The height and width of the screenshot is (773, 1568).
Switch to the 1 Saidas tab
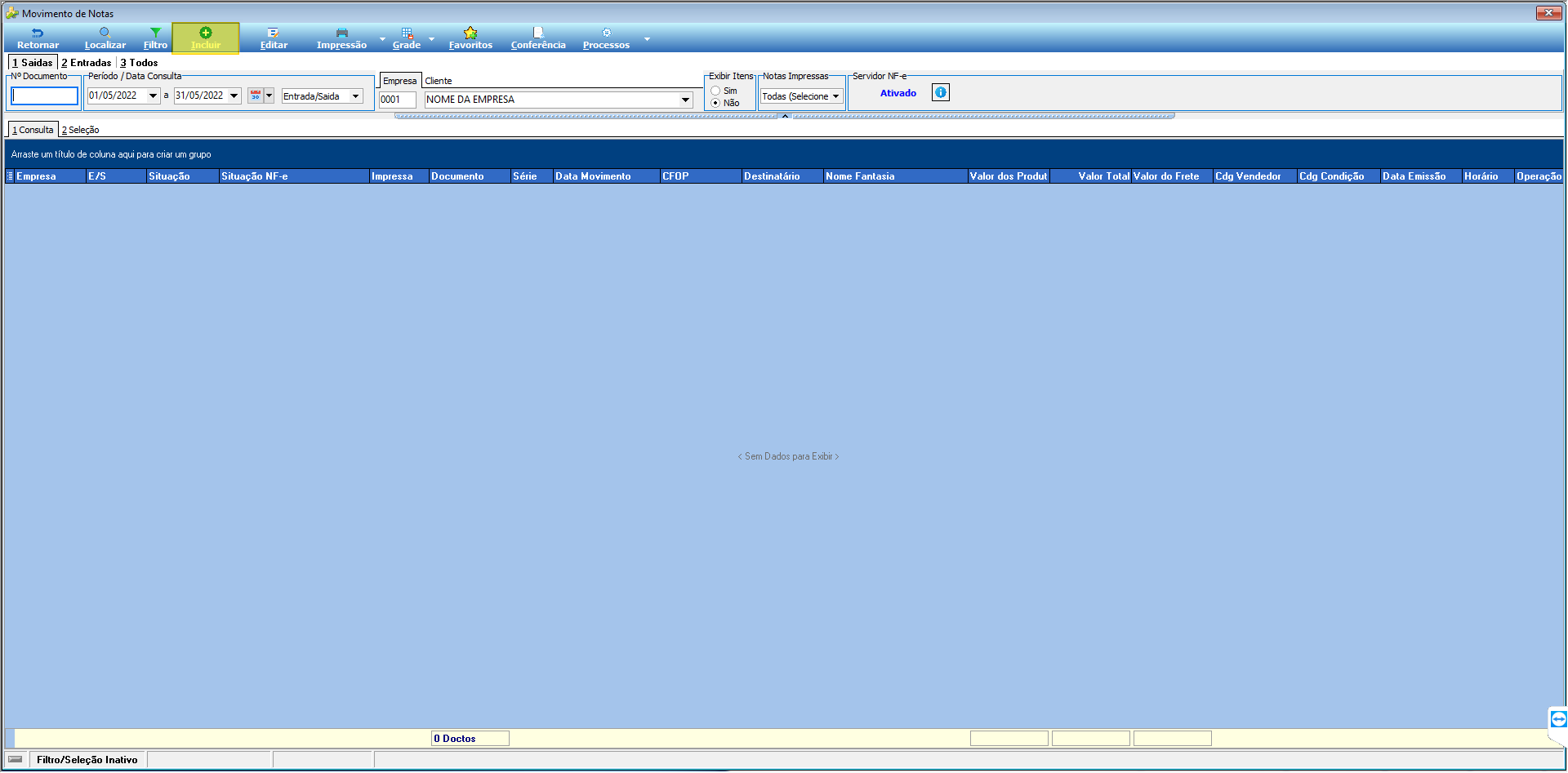click(33, 63)
